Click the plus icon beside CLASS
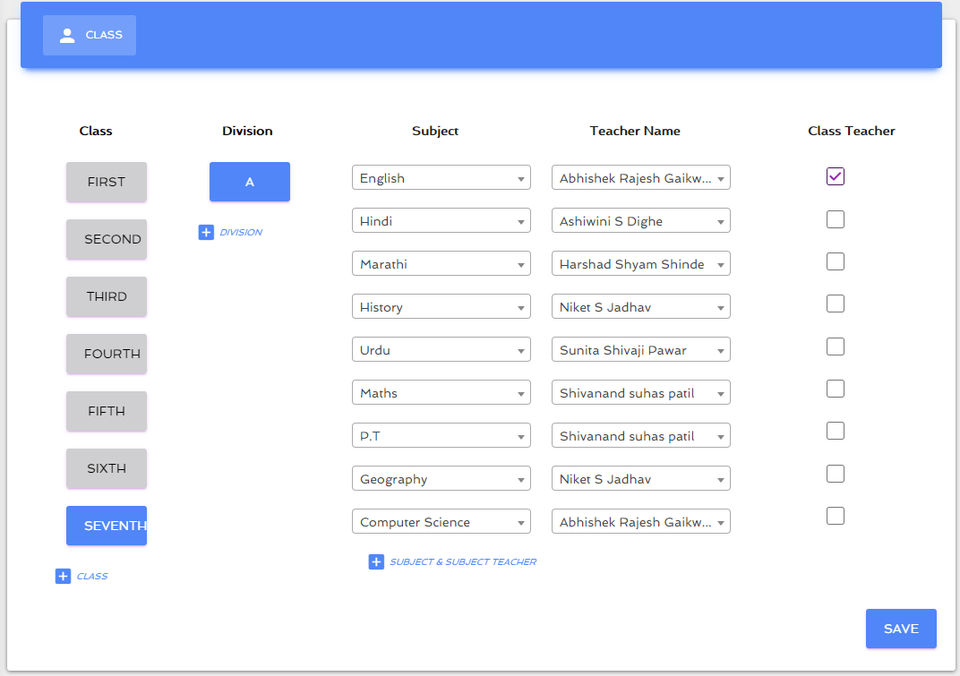 63,576
